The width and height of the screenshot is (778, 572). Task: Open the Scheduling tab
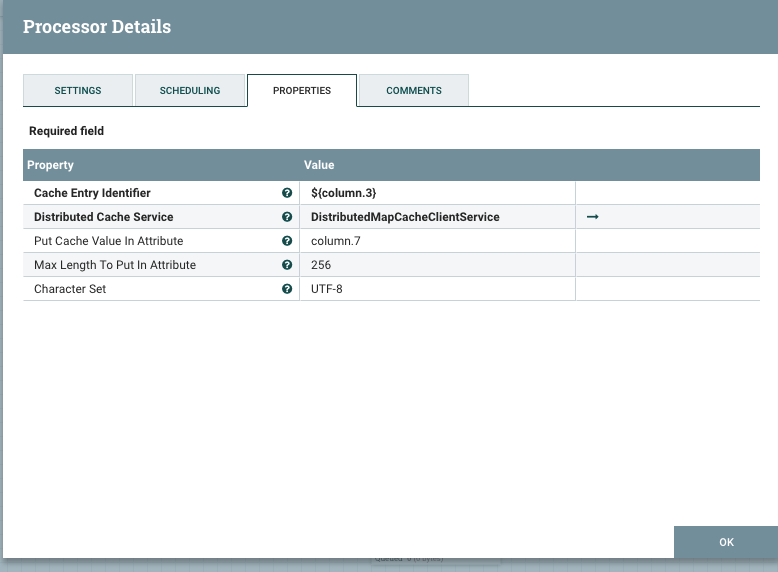click(x=190, y=90)
